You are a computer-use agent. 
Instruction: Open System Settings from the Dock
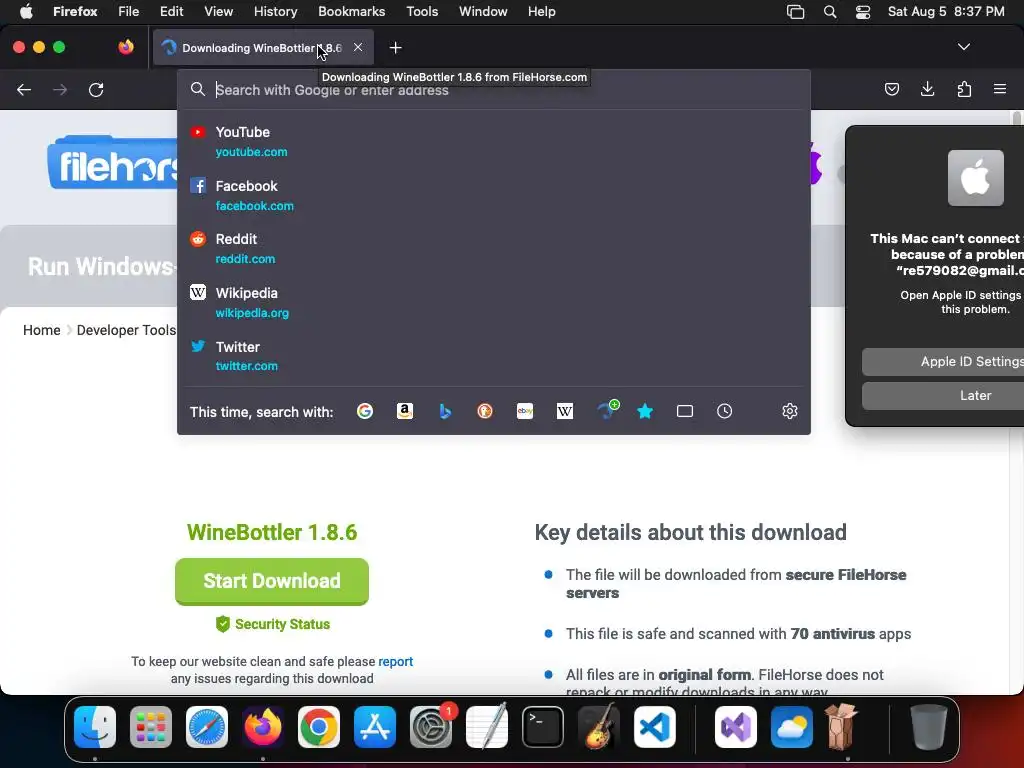(x=431, y=727)
